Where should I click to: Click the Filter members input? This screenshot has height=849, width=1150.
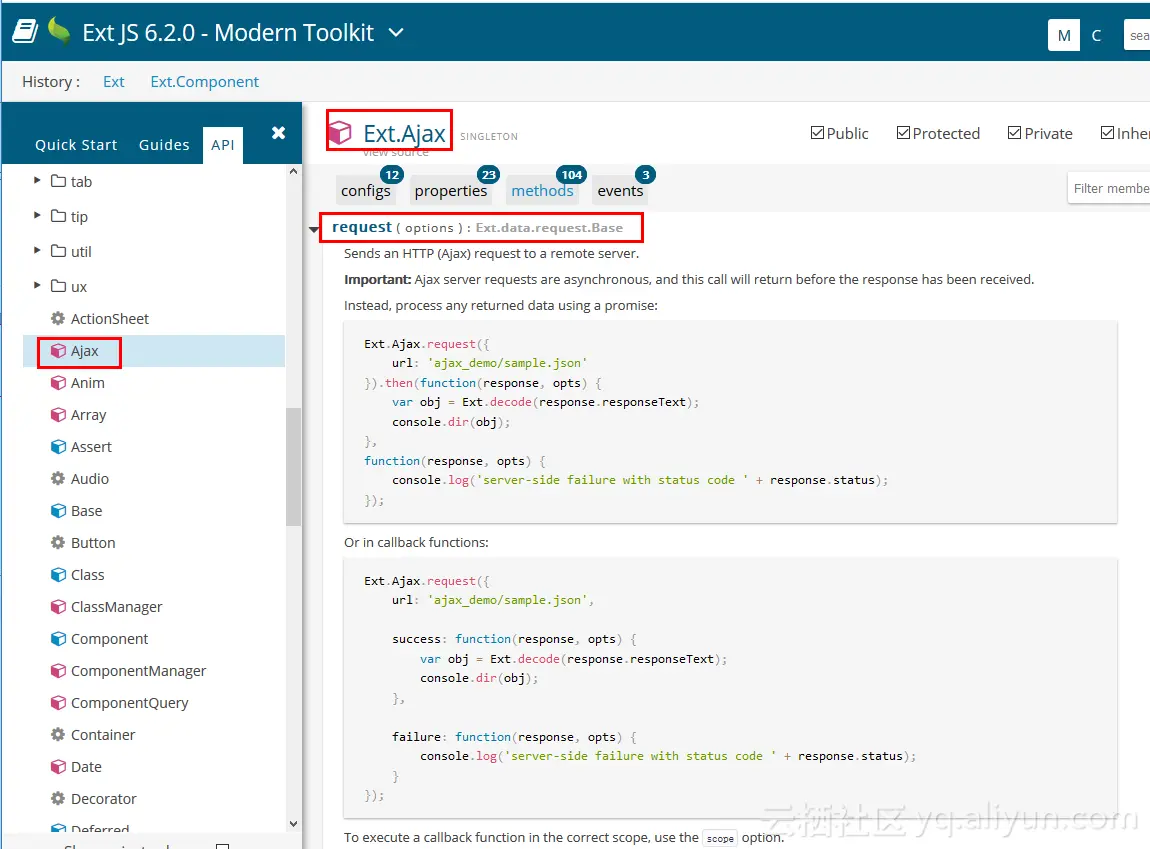tap(1109, 188)
